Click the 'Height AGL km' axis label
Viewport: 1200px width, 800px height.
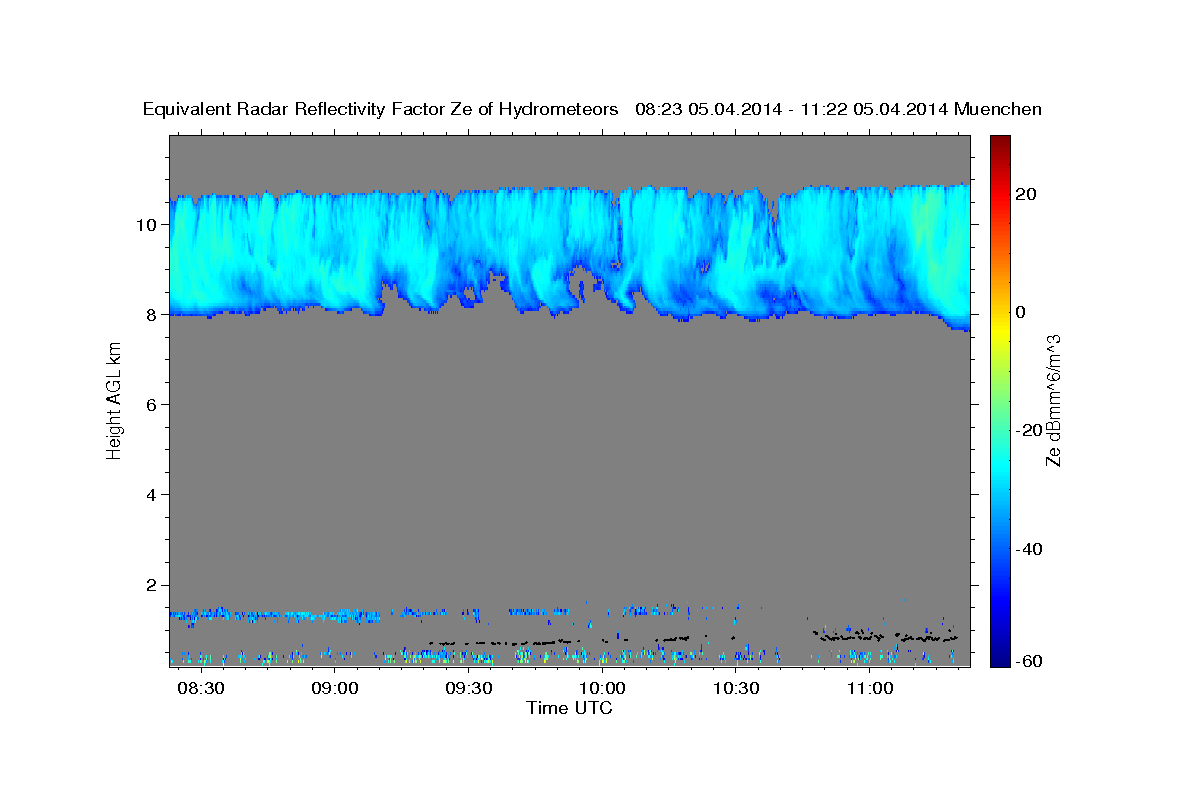(x=114, y=401)
